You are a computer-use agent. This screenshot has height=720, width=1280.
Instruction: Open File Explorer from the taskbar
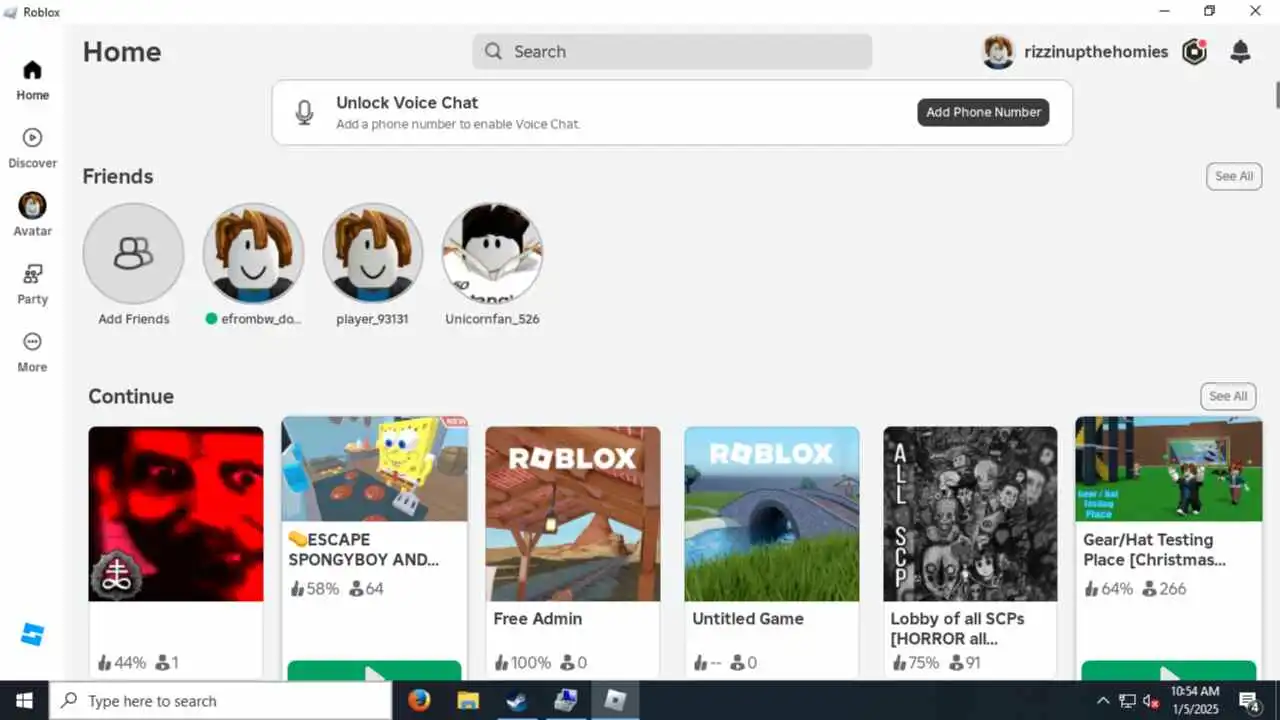(468, 701)
